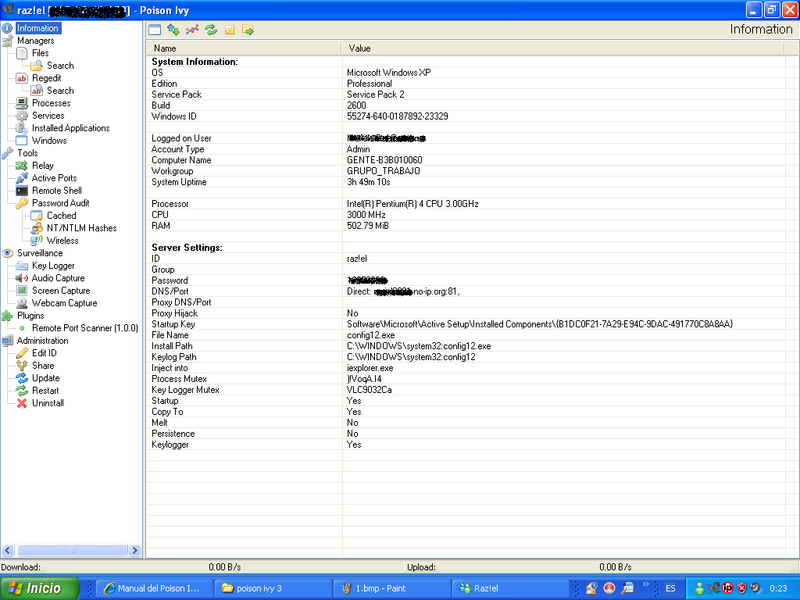Select the Managers tree node
800x600 pixels.
click(x=35, y=41)
